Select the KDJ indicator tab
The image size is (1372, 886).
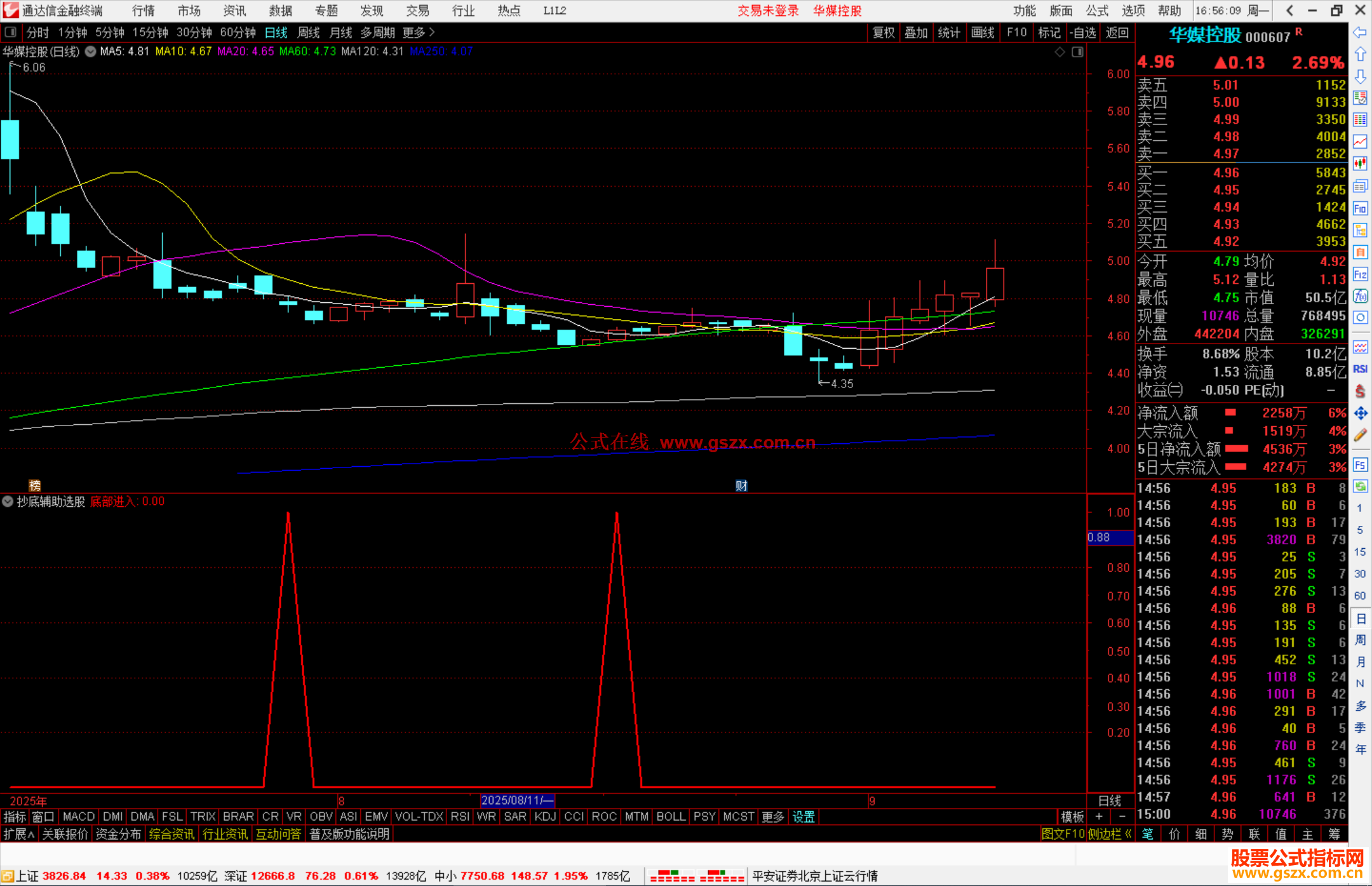coord(545,817)
